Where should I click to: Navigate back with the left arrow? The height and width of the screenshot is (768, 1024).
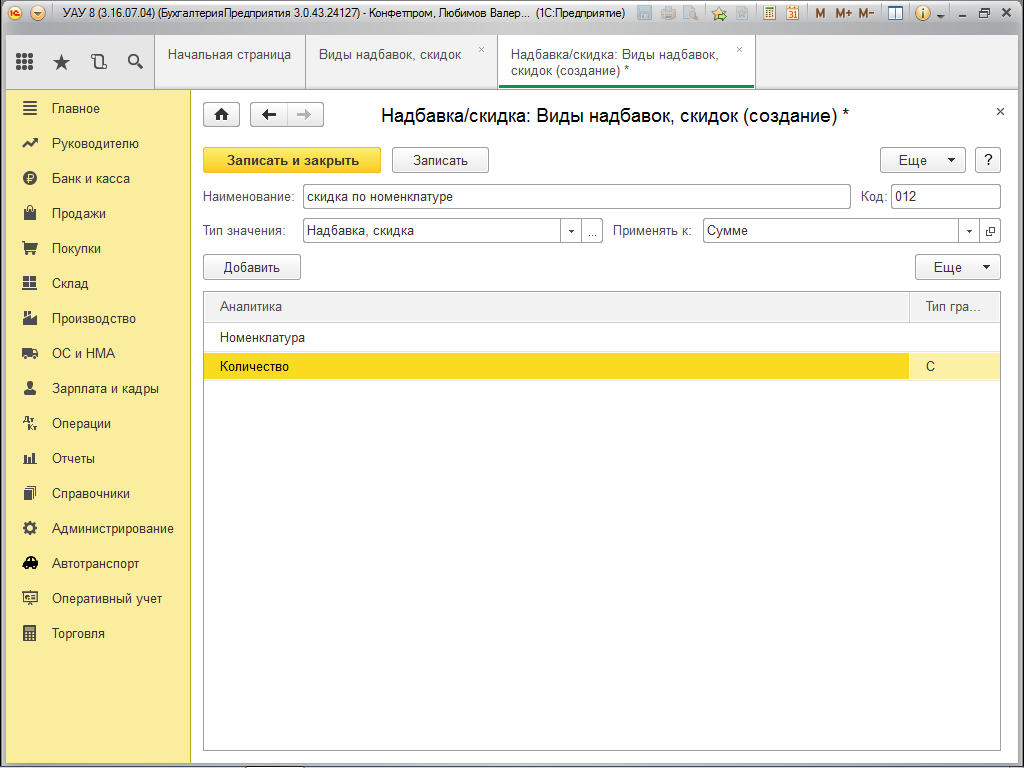tap(268, 115)
